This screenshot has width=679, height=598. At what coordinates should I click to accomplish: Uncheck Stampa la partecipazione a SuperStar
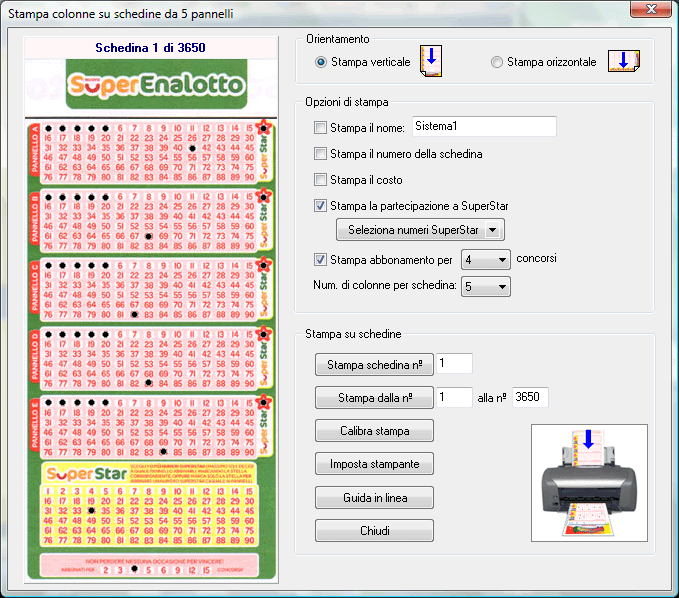coord(320,206)
